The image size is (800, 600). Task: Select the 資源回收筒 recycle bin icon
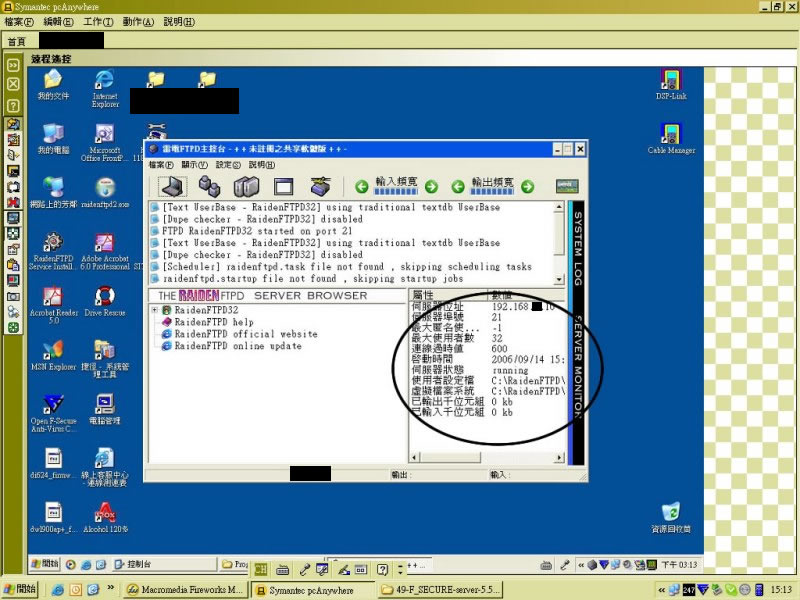click(x=671, y=518)
